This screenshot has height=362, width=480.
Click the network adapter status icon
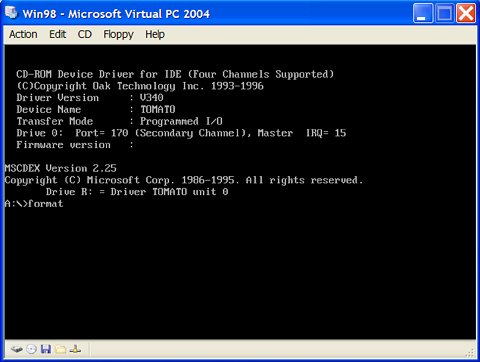pos(75,349)
